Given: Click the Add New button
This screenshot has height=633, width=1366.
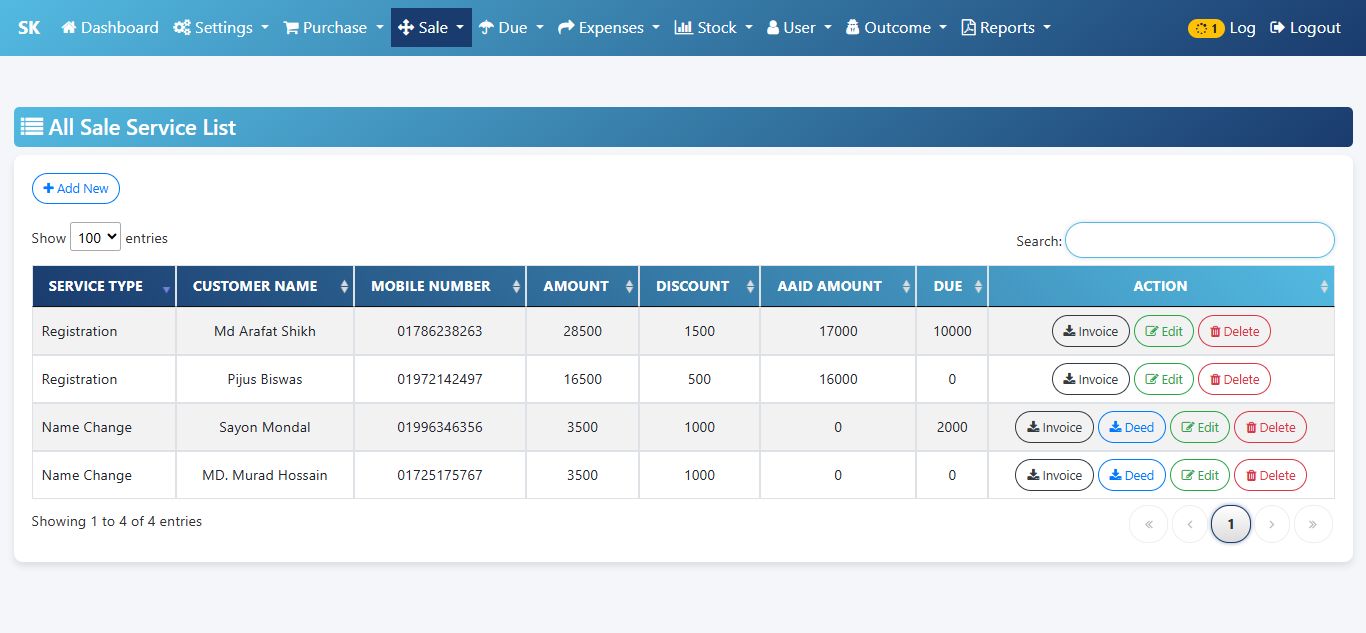Looking at the screenshot, I should [x=76, y=188].
